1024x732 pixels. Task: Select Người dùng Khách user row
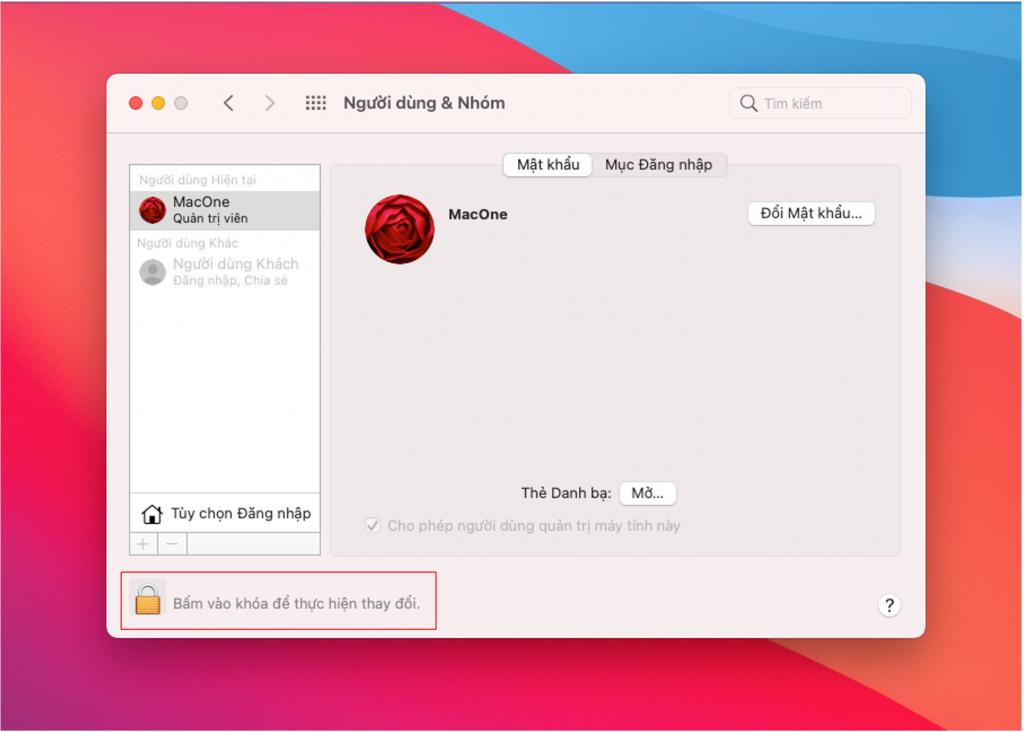click(x=225, y=272)
